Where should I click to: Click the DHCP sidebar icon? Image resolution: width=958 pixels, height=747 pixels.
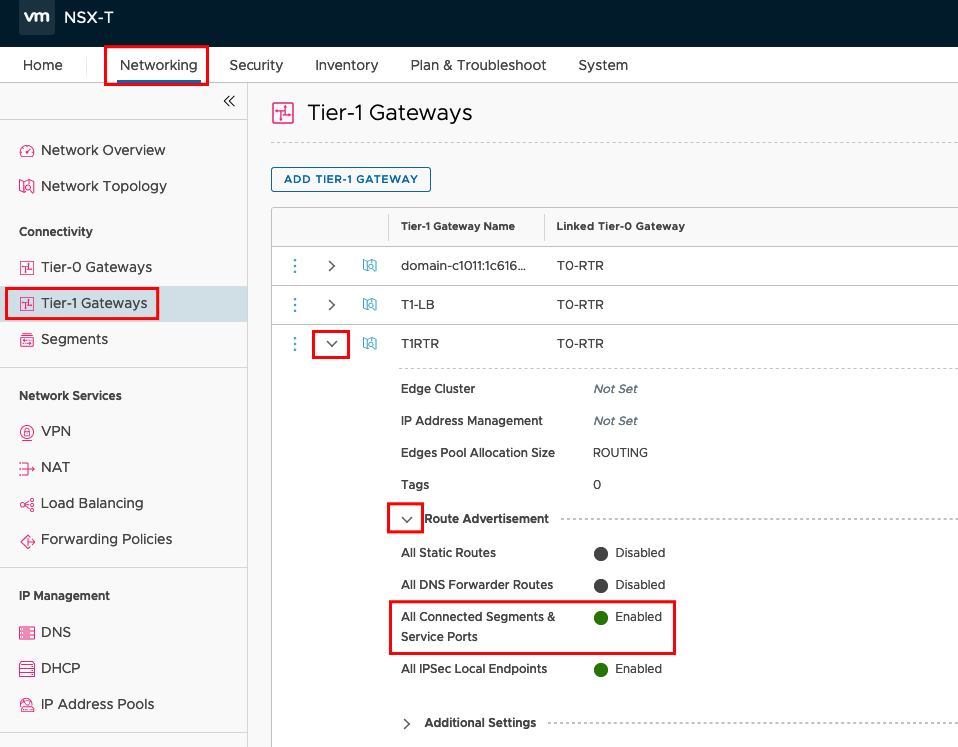[x=27, y=669]
